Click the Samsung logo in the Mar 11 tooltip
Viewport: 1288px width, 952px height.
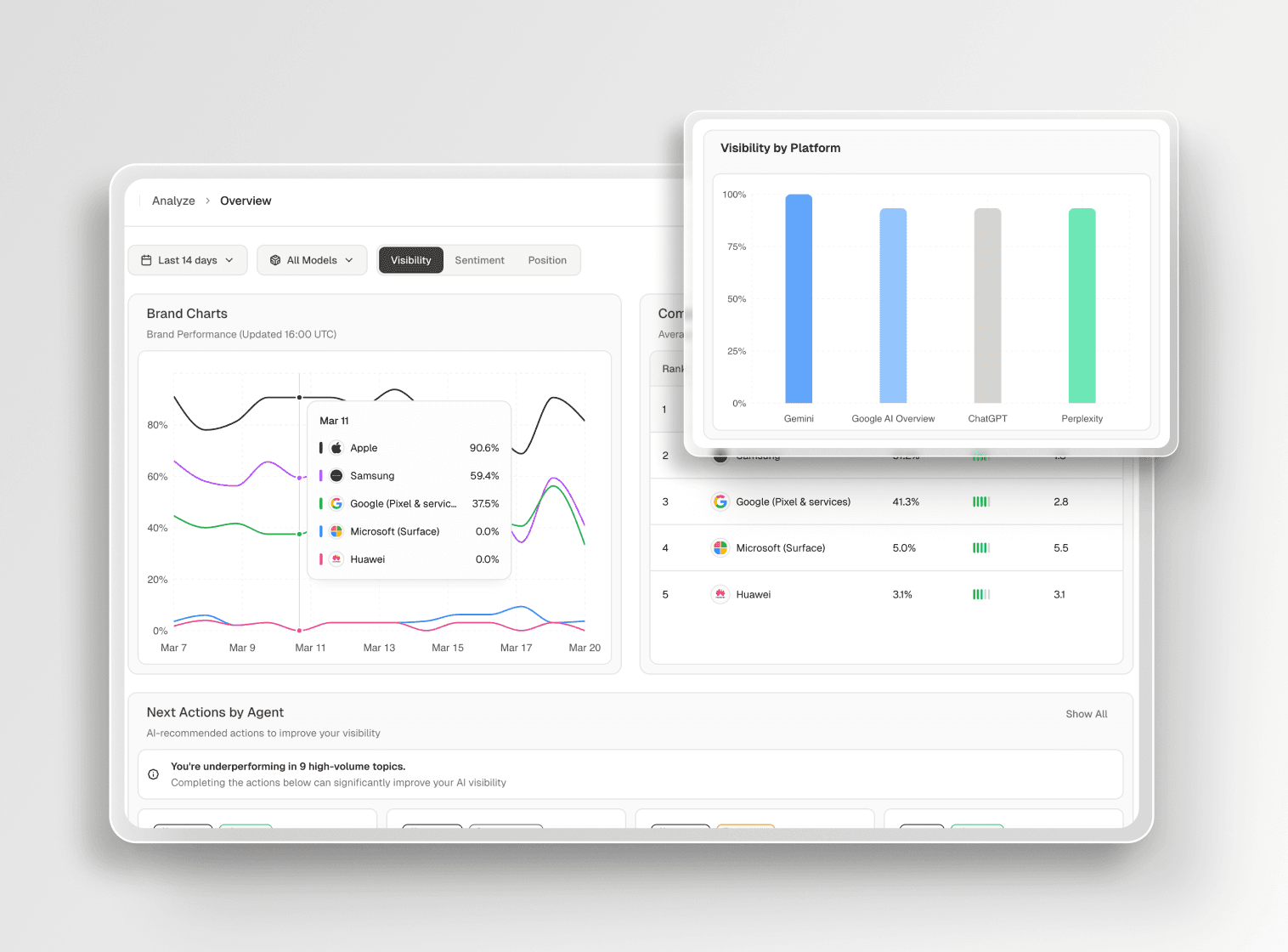point(337,475)
